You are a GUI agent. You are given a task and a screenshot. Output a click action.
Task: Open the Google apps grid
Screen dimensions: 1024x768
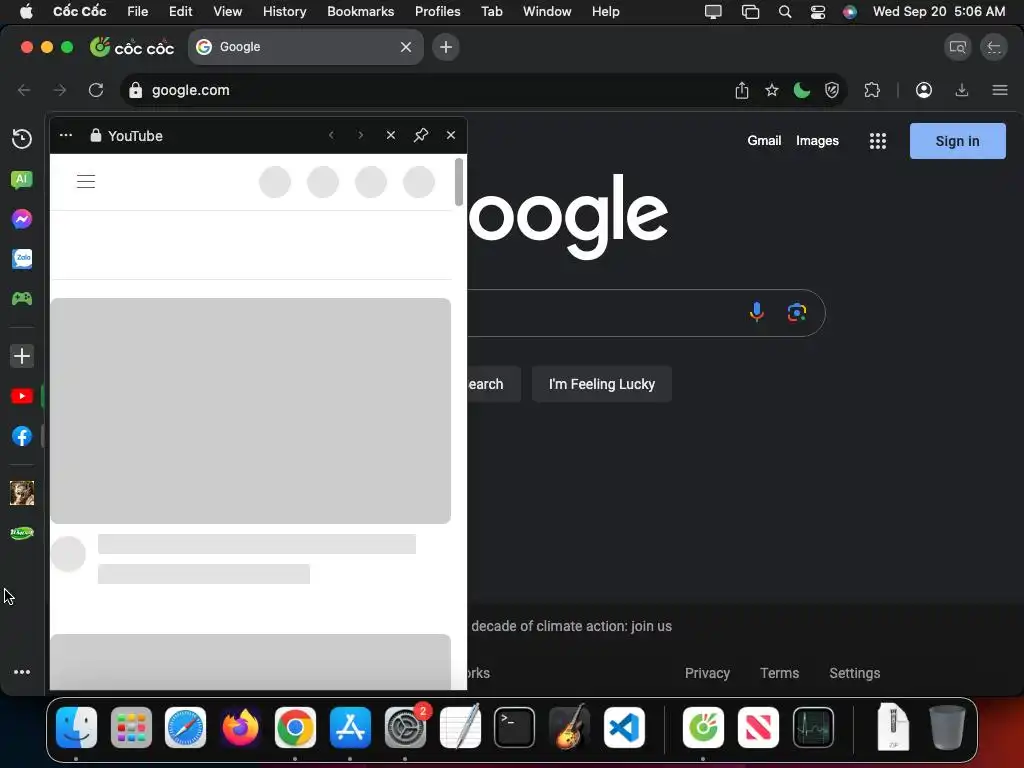click(x=878, y=141)
